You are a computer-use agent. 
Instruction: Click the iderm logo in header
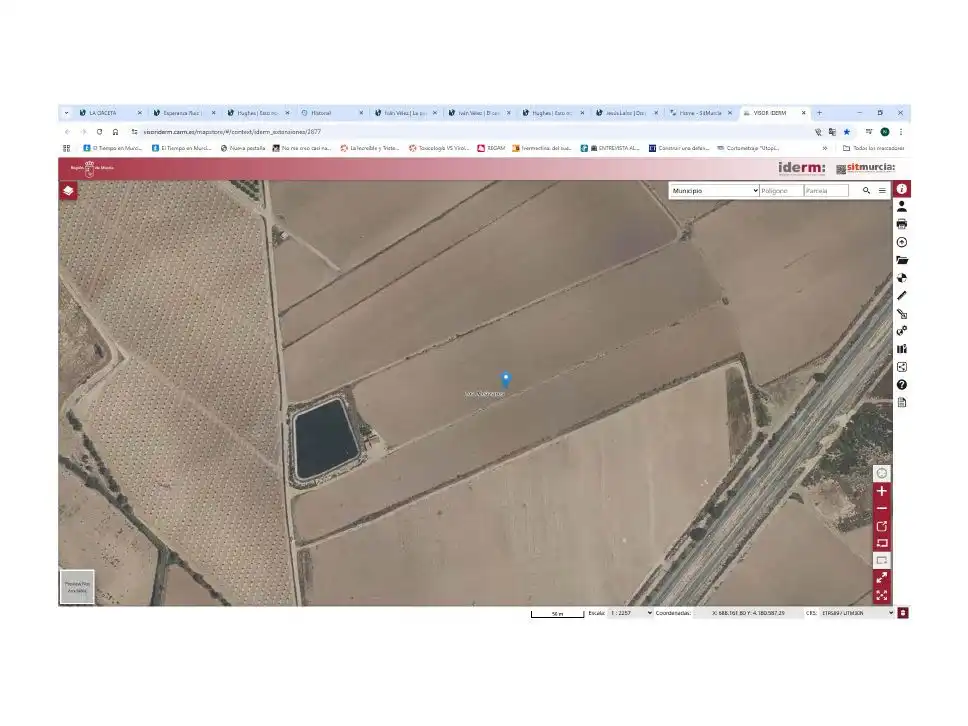click(801, 167)
